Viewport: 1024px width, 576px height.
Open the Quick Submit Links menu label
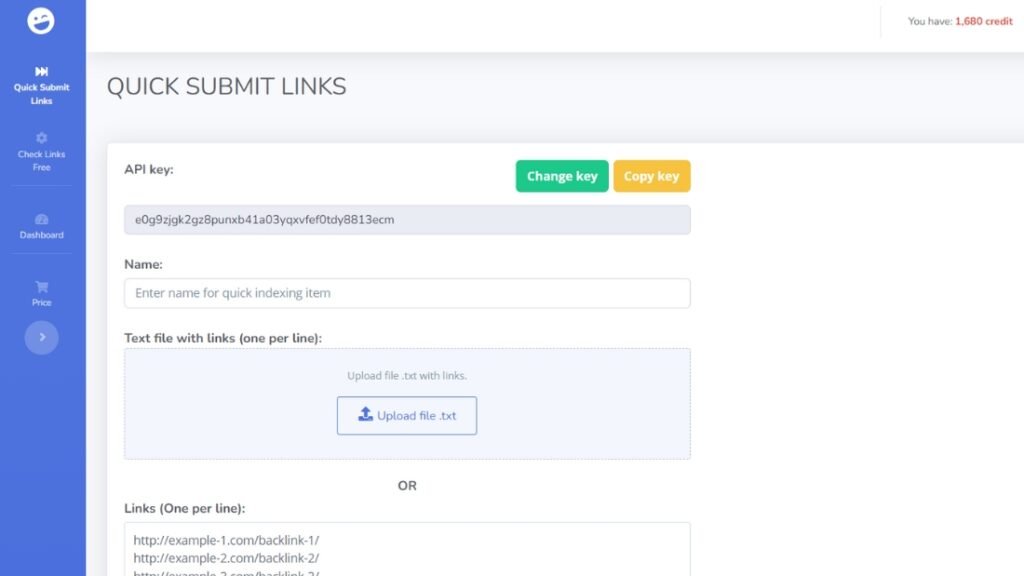[41, 94]
